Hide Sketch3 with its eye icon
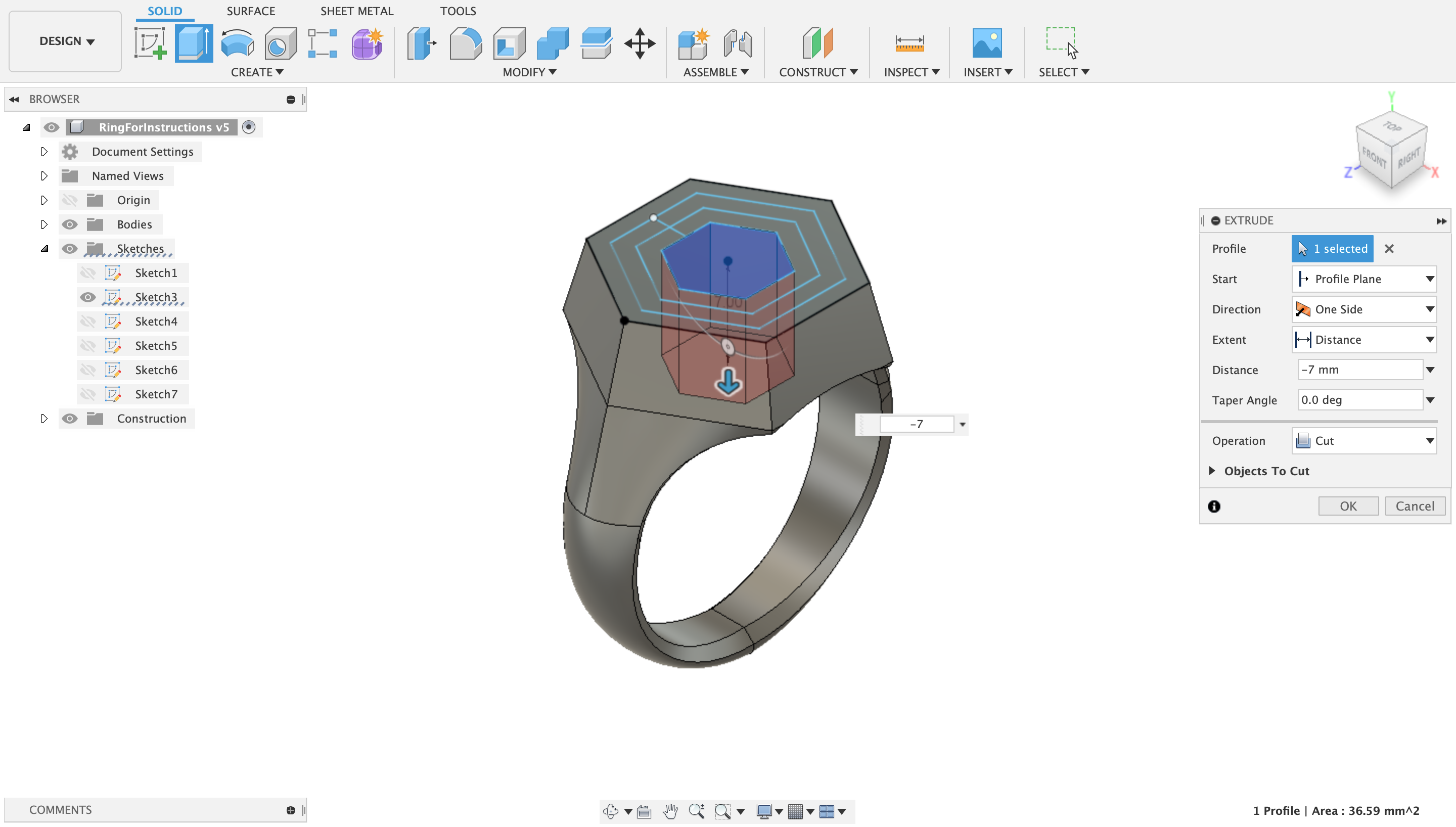This screenshot has height=827, width=1456. click(87, 297)
